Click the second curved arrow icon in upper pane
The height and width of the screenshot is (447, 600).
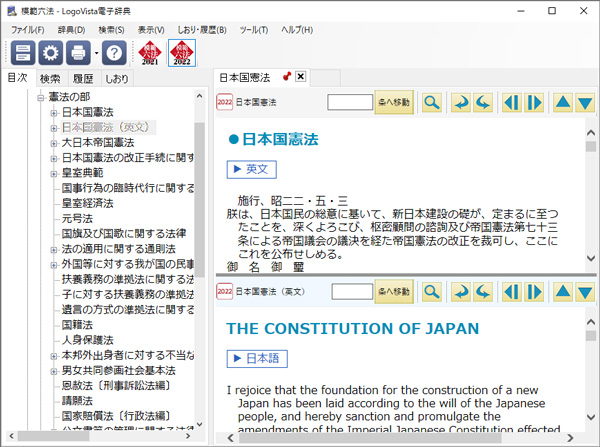coord(483,103)
